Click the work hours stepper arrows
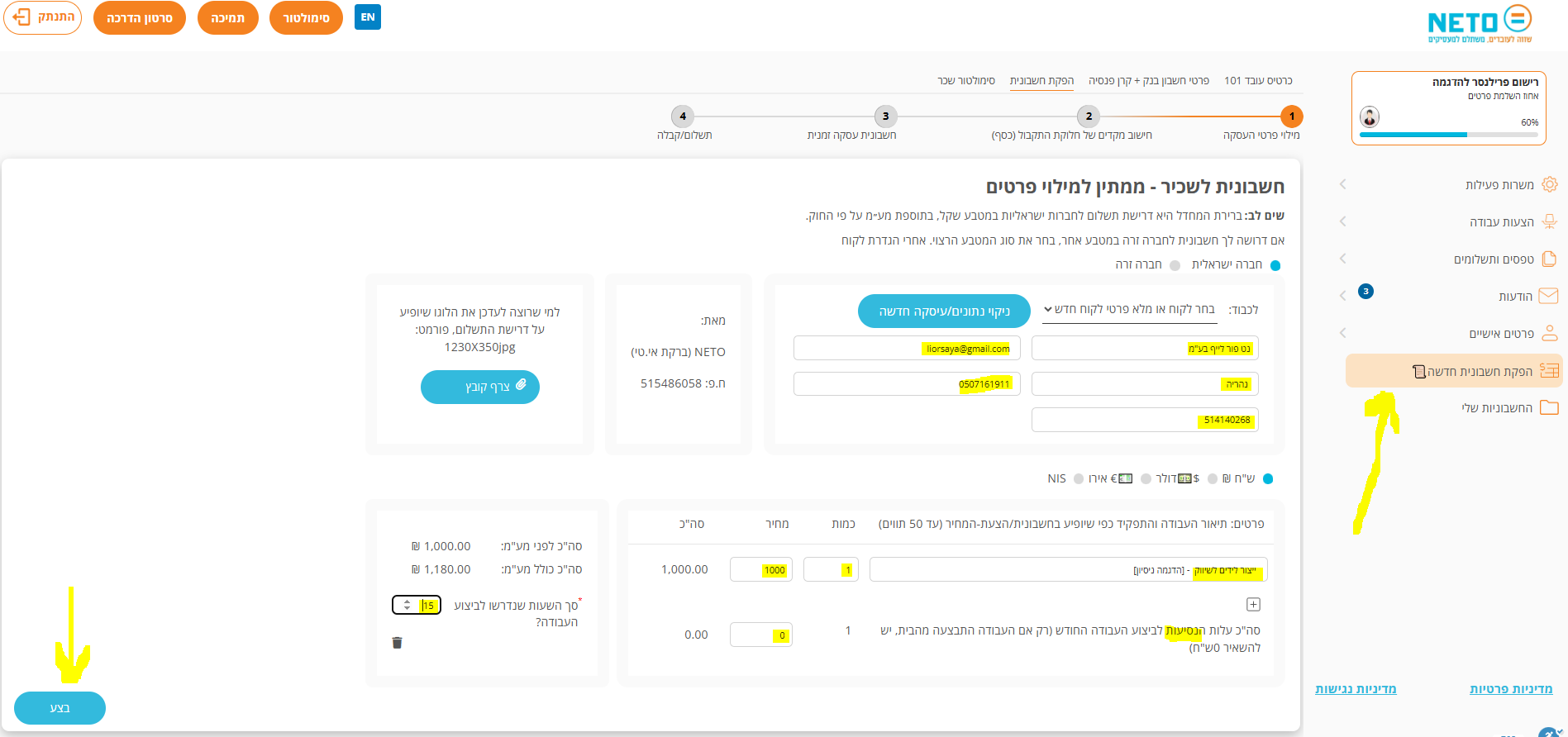The image size is (1568, 737). [x=407, y=605]
